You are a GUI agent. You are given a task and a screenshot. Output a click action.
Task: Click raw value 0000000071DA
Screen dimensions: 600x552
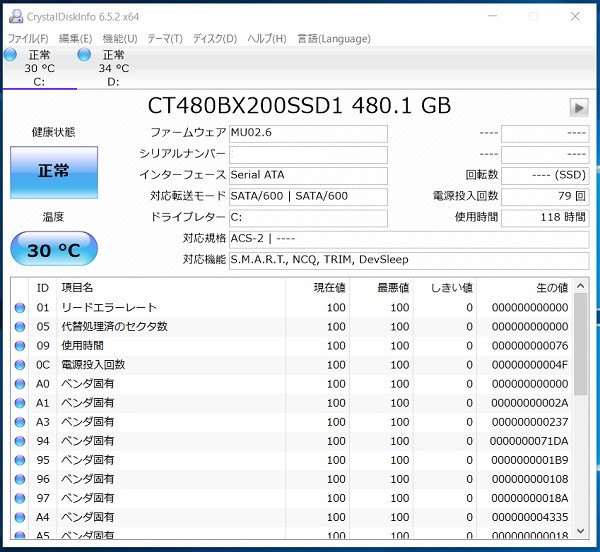(x=529, y=441)
